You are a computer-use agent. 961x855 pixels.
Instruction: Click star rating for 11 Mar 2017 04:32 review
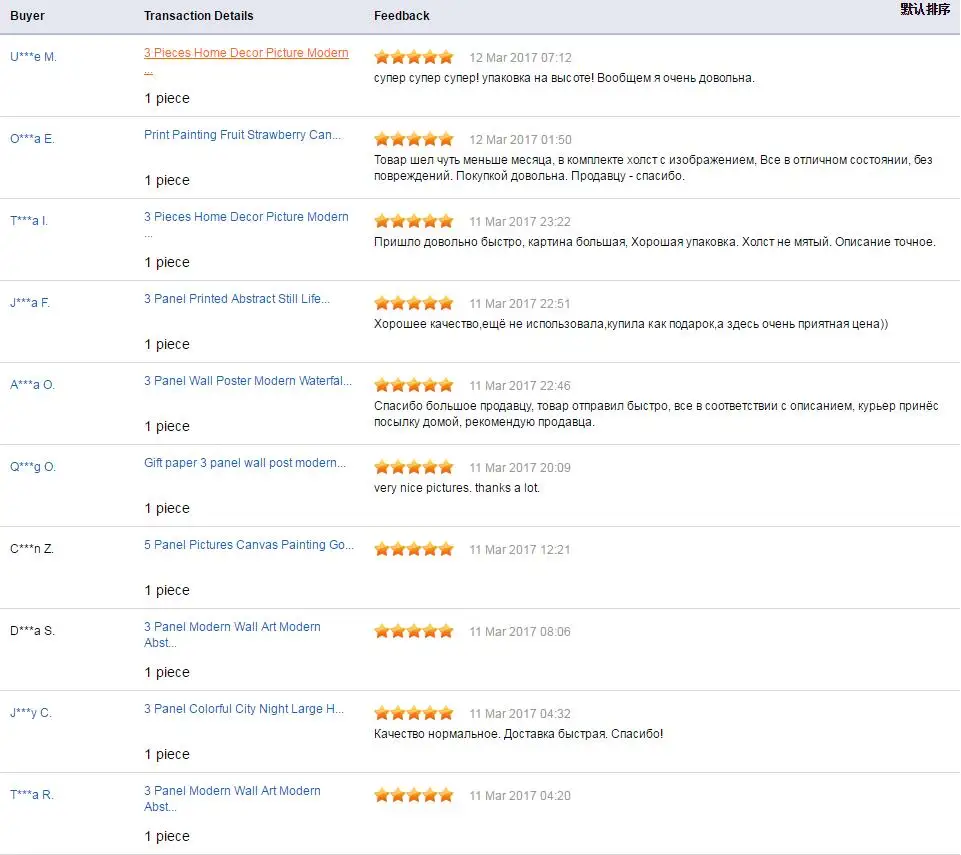pyautogui.click(x=414, y=713)
